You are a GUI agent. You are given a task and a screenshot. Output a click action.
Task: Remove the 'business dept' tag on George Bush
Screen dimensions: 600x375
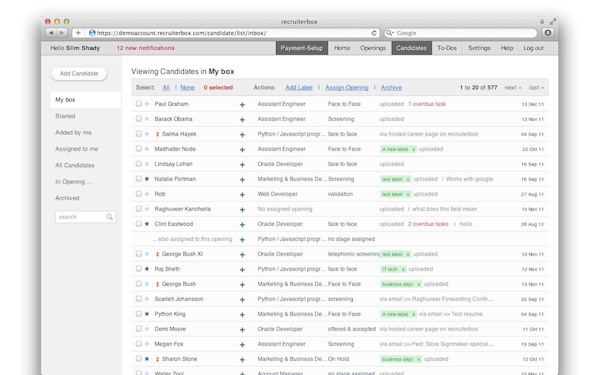click(419, 284)
